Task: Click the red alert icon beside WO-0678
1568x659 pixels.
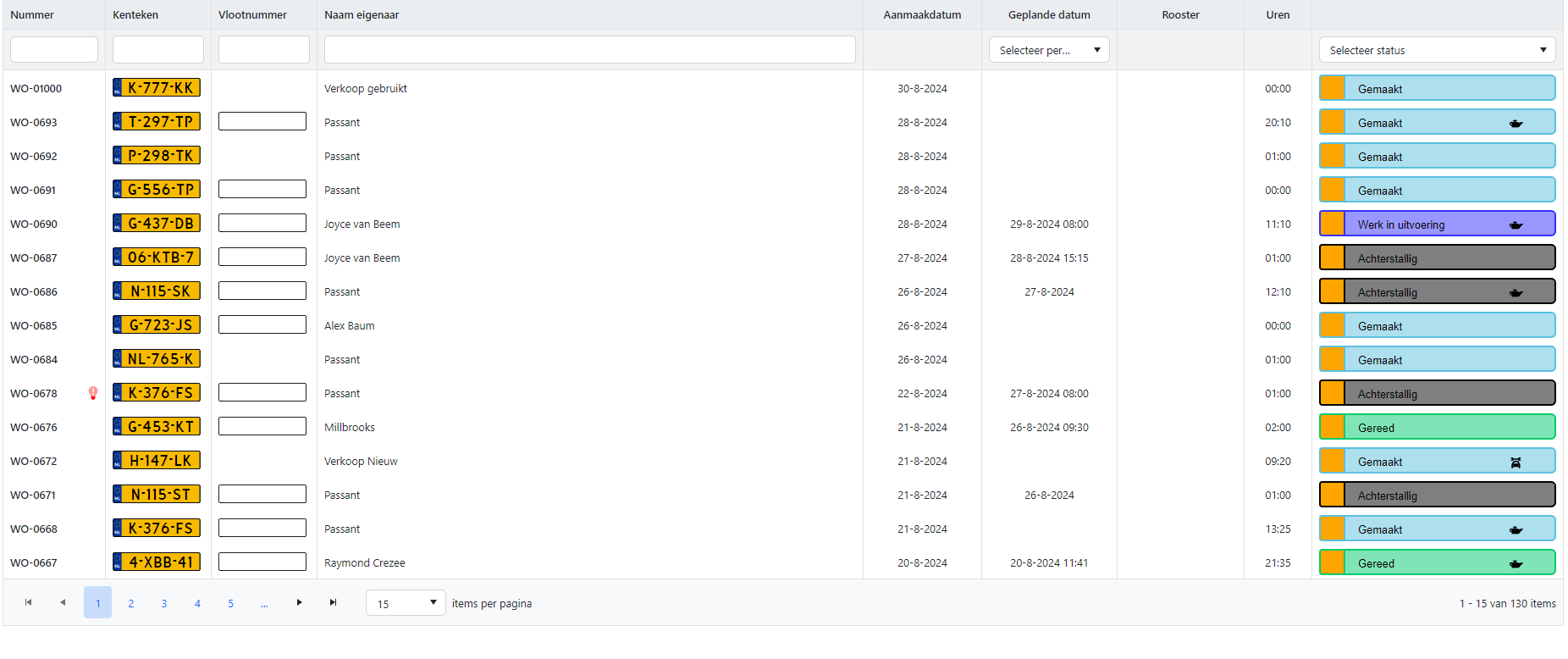Action: [x=93, y=393]
